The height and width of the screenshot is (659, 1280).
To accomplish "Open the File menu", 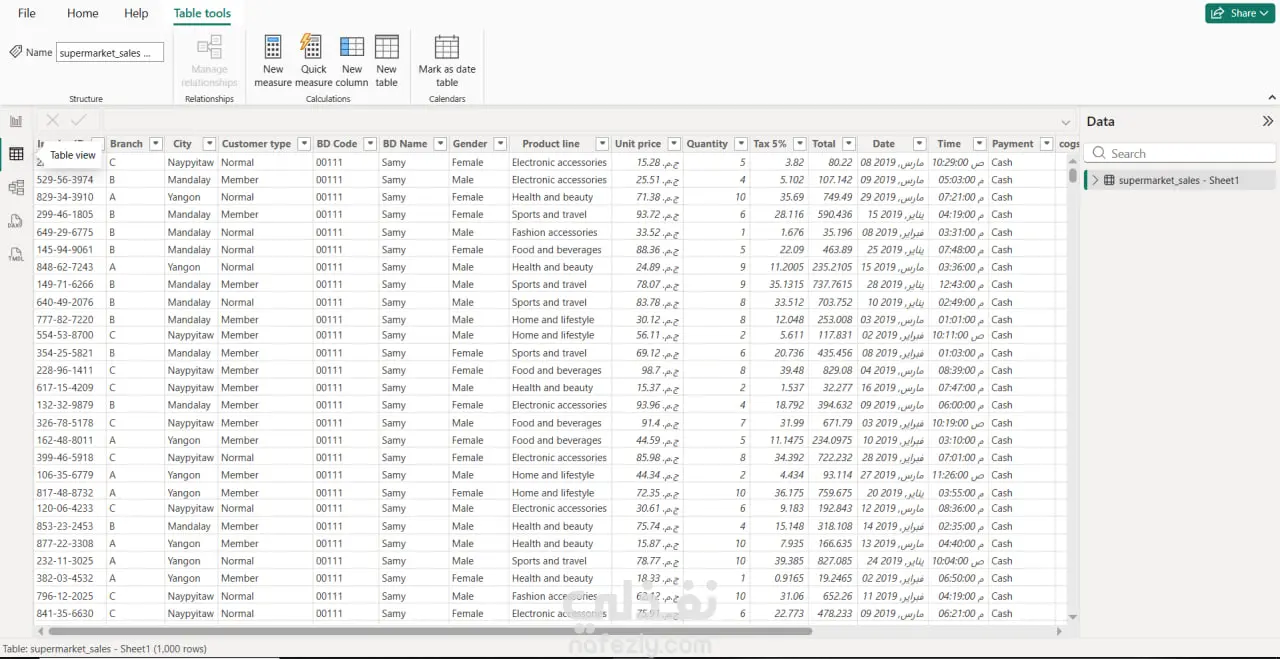I will coord(27,13).
